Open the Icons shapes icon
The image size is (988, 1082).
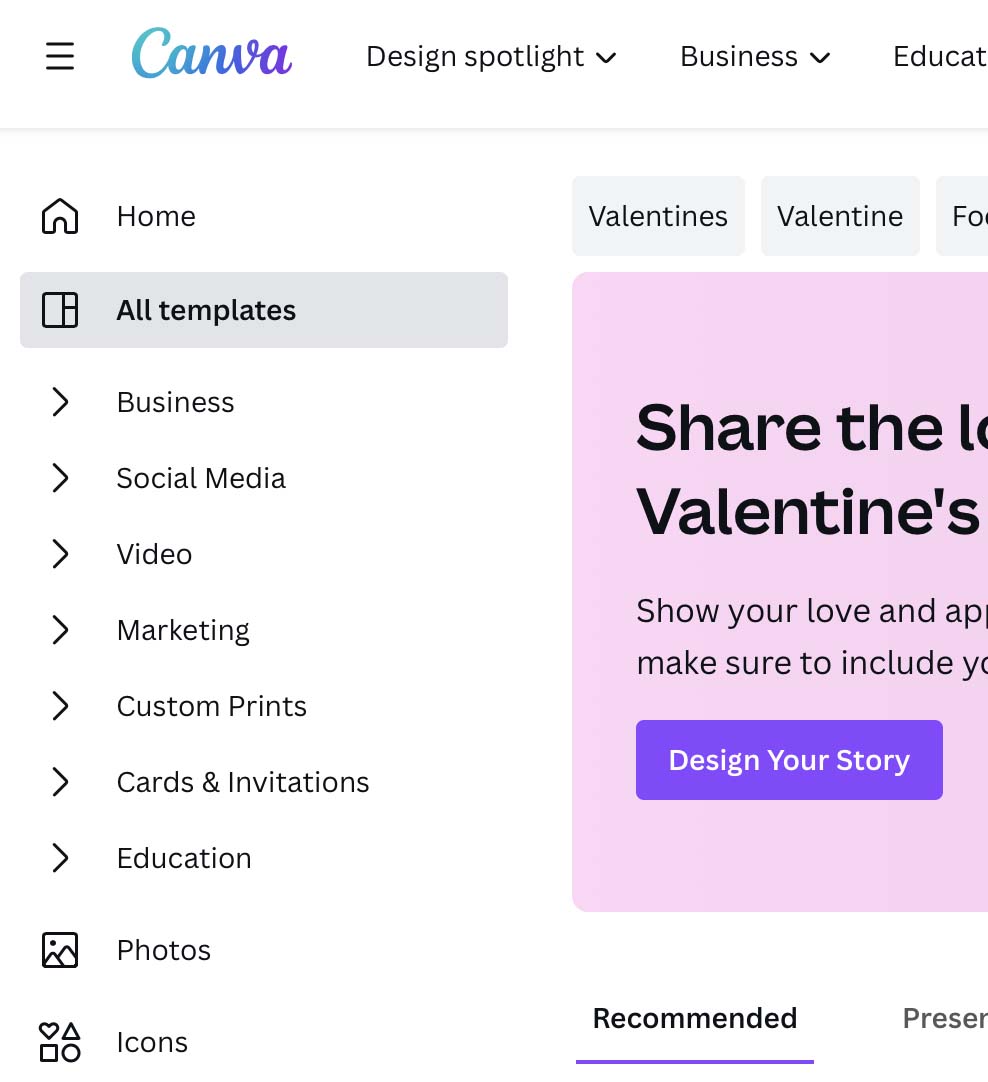point(60,1042)
